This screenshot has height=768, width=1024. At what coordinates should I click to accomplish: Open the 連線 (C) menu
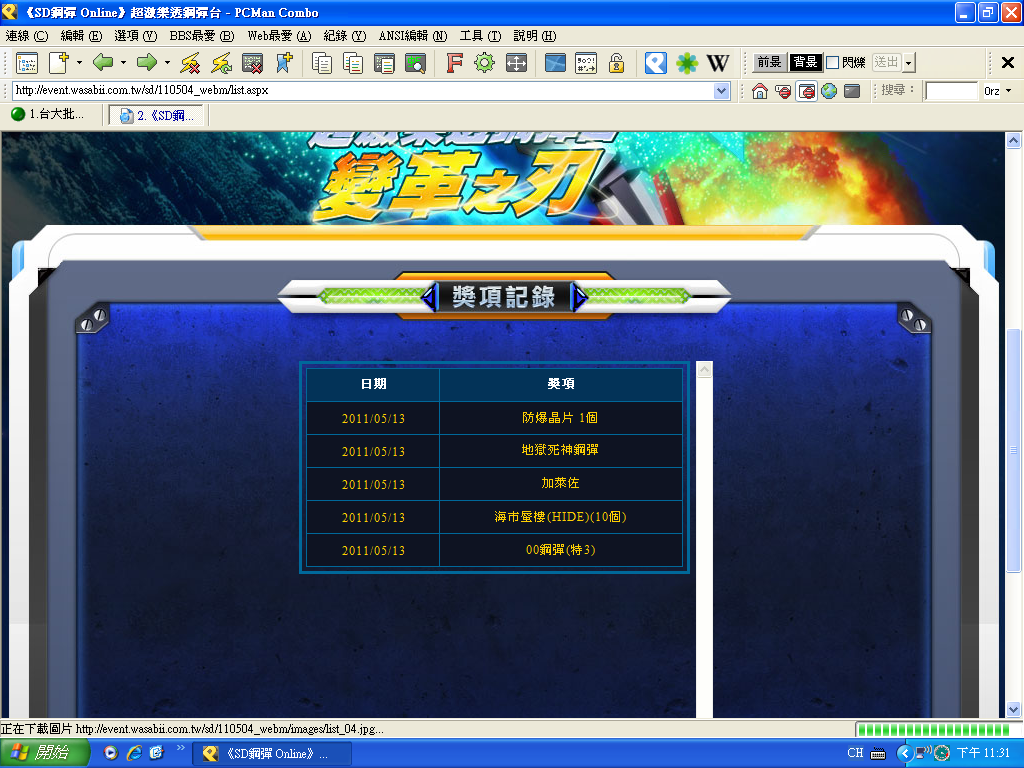point(27,36)
